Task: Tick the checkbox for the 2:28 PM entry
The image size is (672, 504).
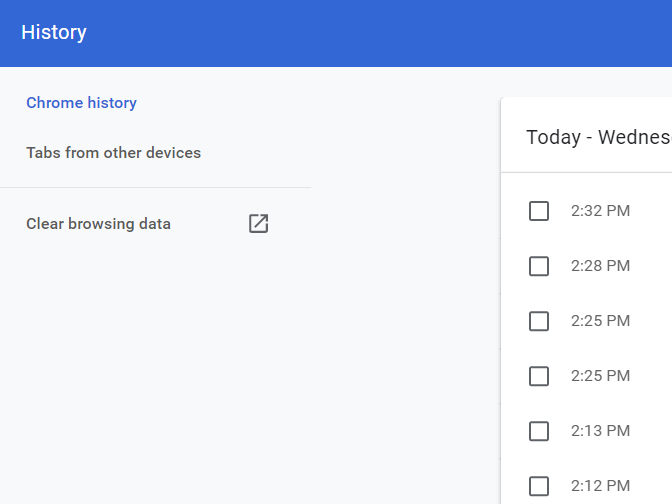Action: click(x=539, y=266)
